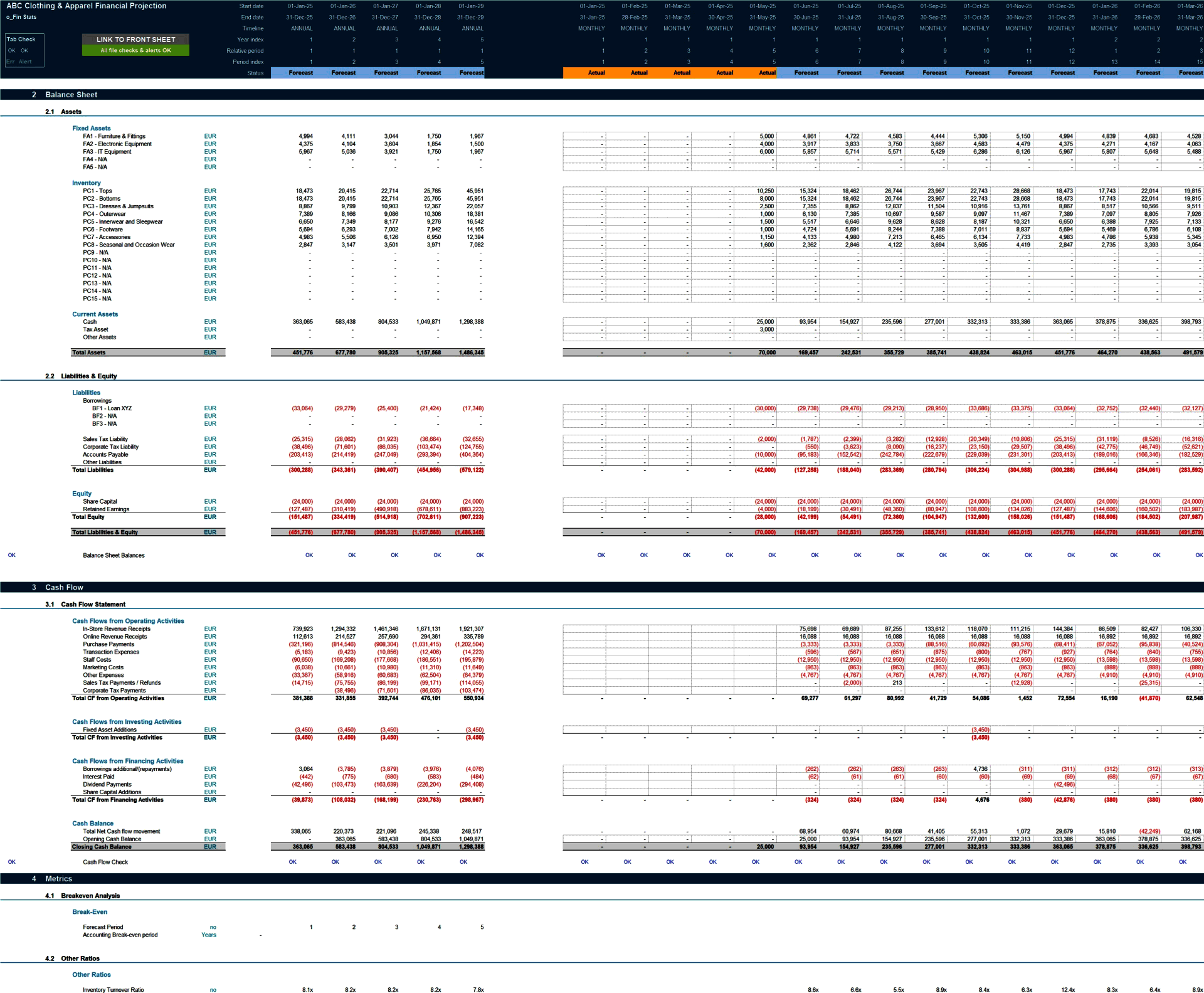Select the 'PC2 - Bottoms' row label
The height and width of the screenshot is (993, 1204).
102,198
